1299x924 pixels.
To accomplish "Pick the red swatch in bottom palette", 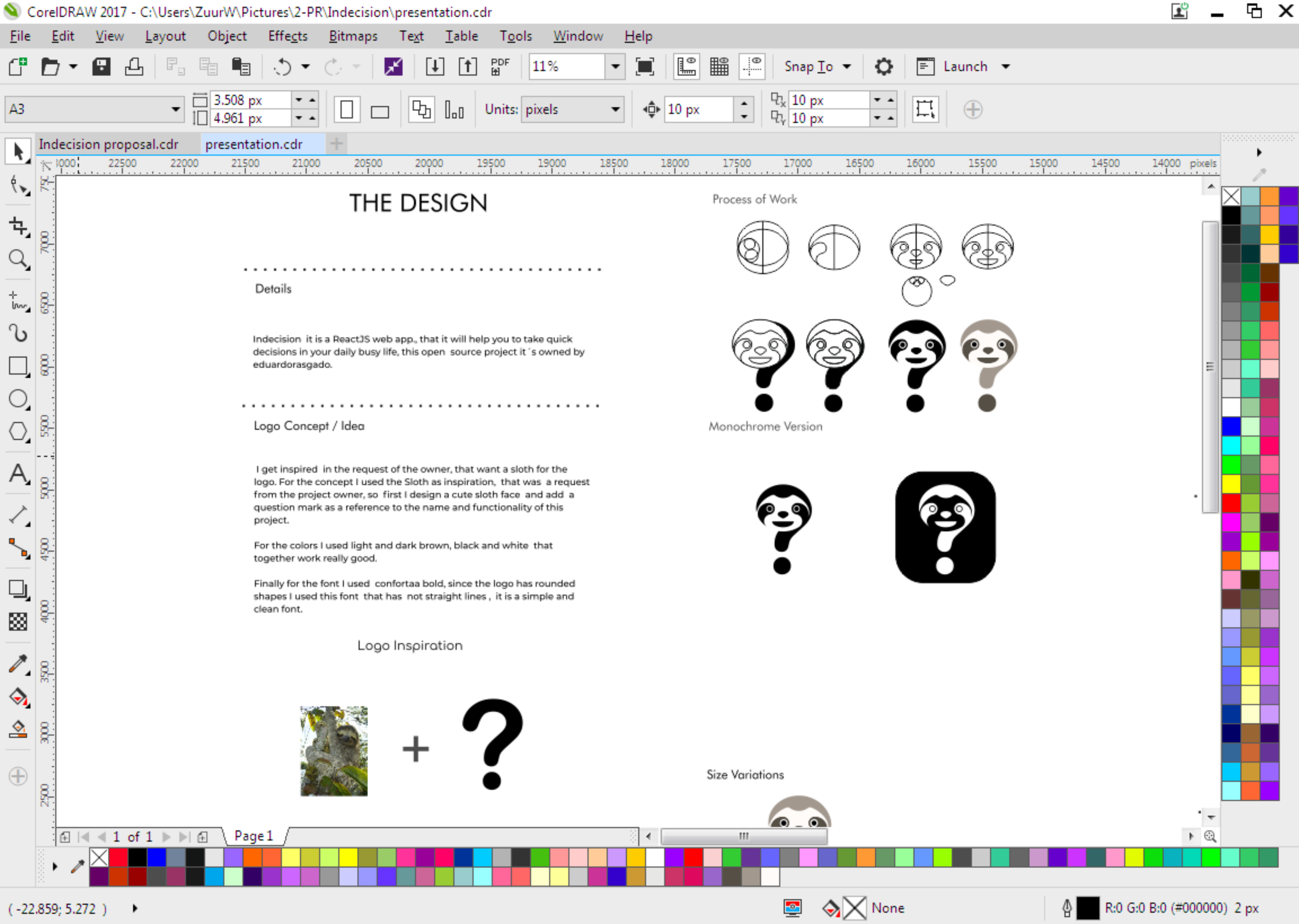I will pyautogui.click(x=118, y=857).
